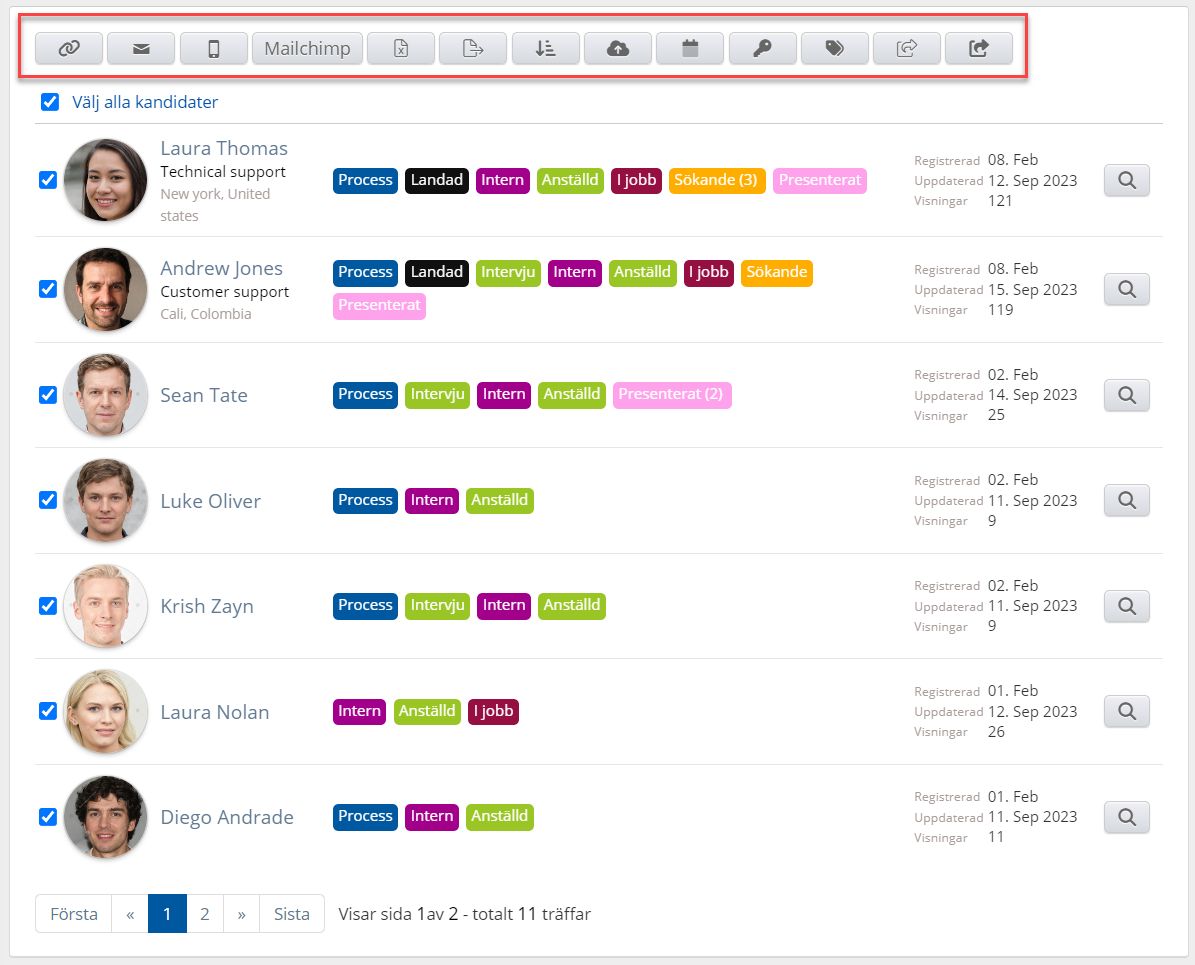The height and width of the screenshot is (965, 1195).
Task: Click the magnifier button for Sean Tate
Action: (1126, 395)
